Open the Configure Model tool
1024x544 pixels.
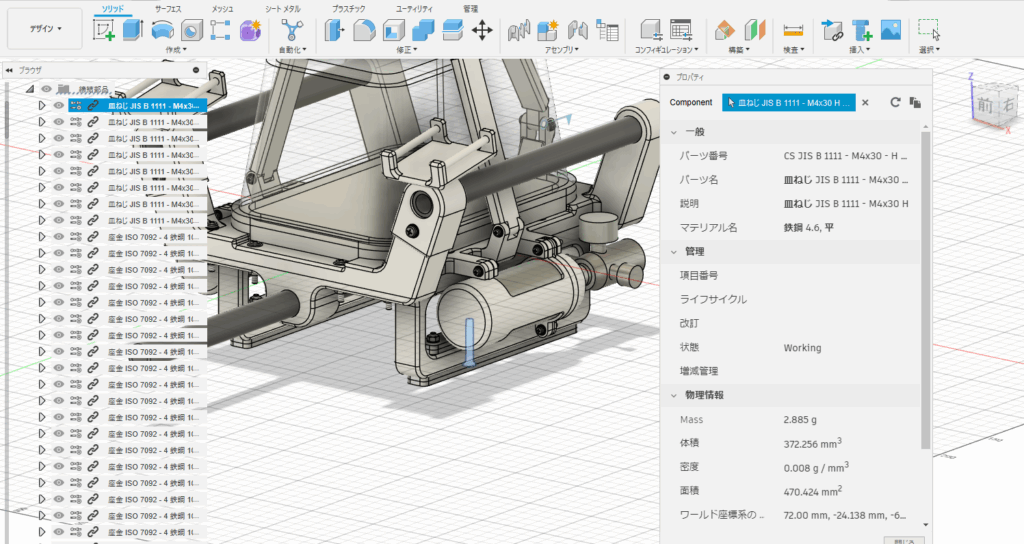pyautogui.click(x=652, y=30)
